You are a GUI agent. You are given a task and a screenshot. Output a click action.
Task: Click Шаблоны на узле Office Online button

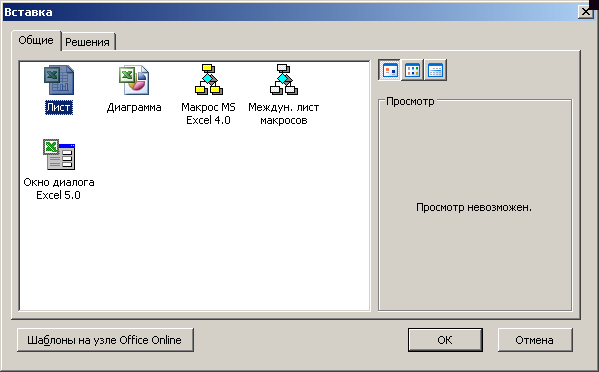tap(105, 340)
